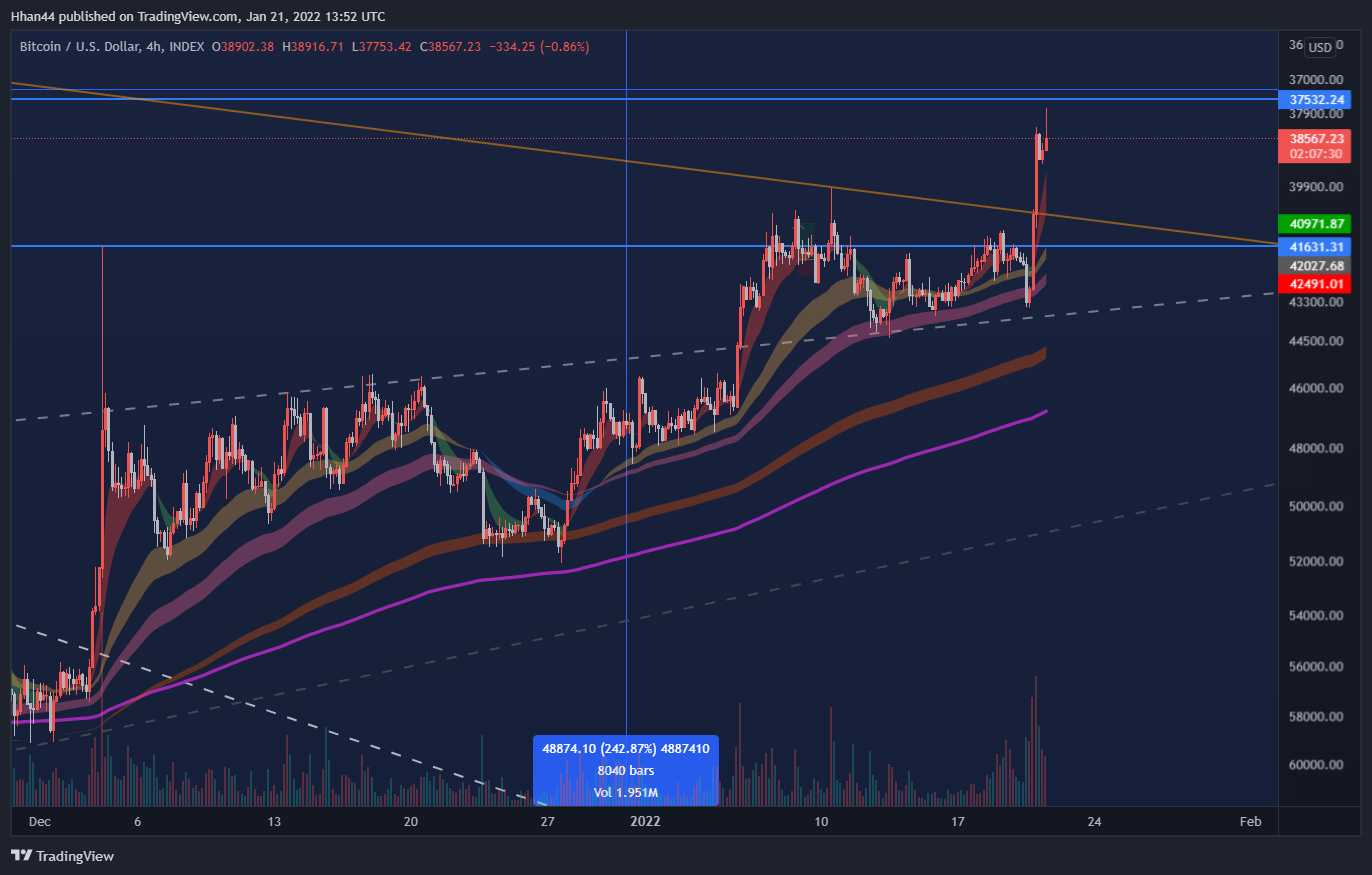Click the blue 41631.31 price label
Screen dimensions: 1372x875
click(1316, 246)
